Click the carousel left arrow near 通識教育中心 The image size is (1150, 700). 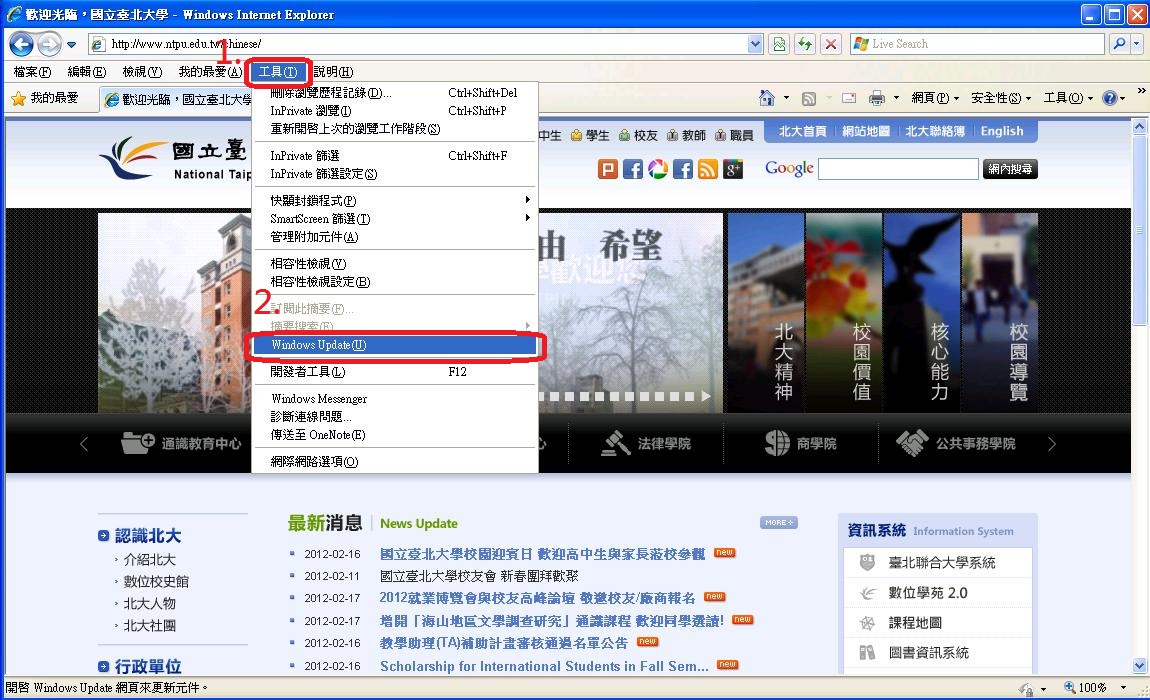(84, 444)
